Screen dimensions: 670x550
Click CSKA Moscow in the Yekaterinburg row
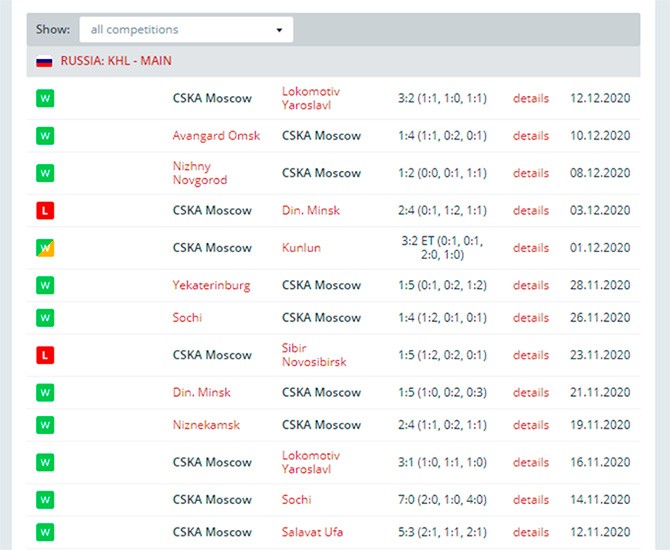point(321,285)
